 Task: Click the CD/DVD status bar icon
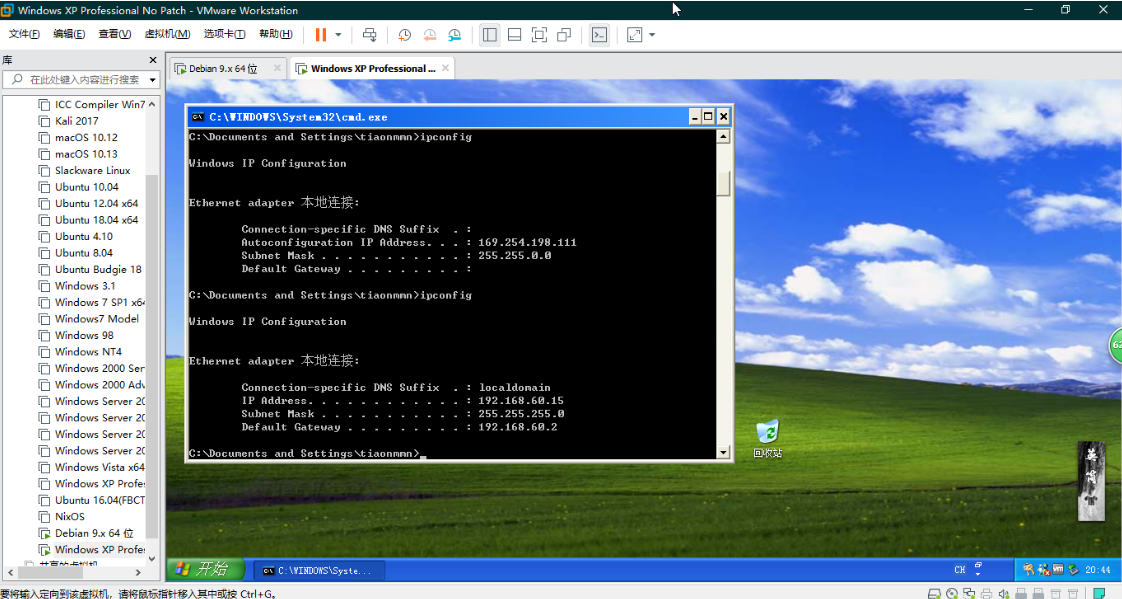point(952,593)
